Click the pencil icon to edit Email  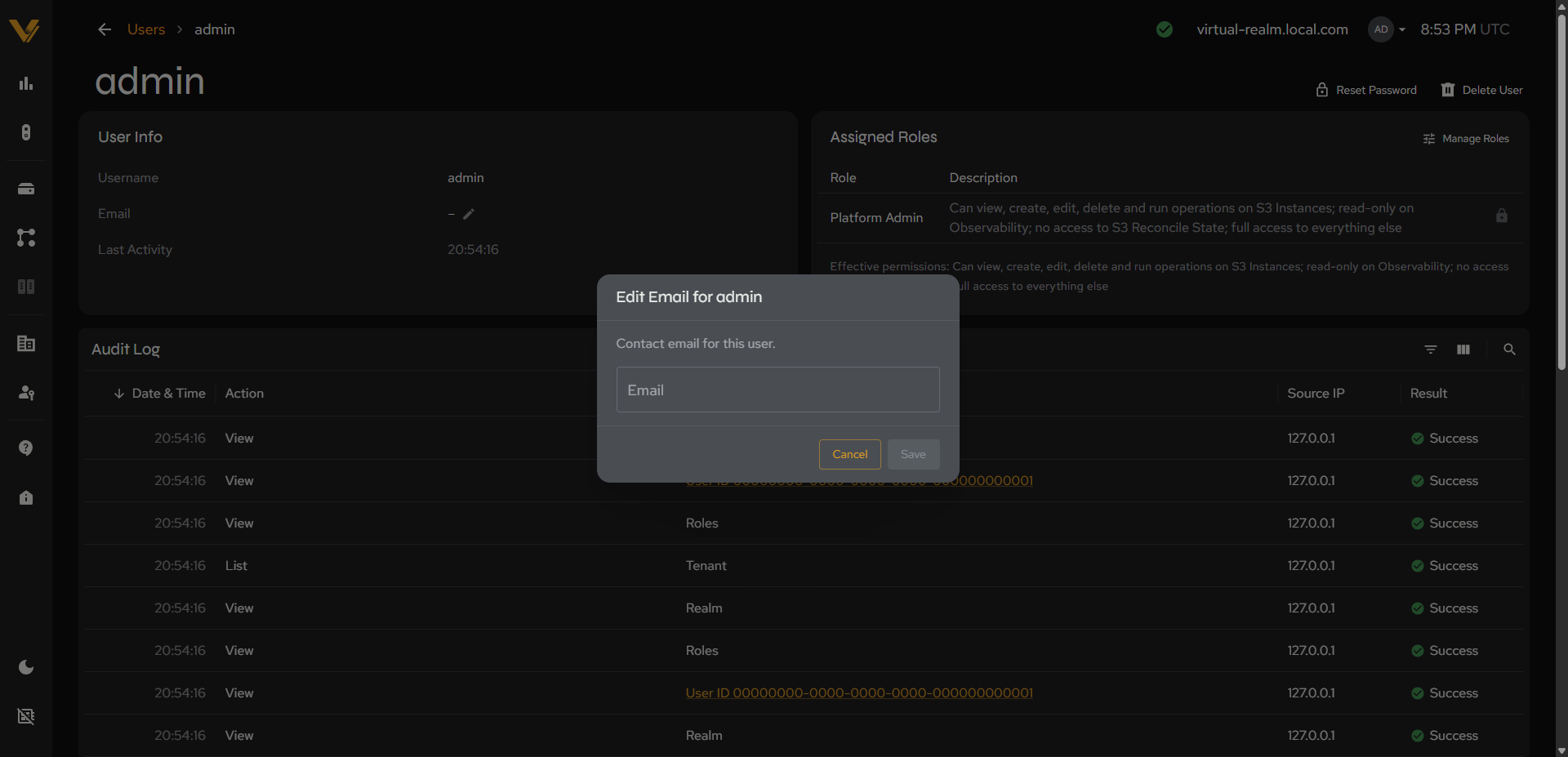(x=469, y=214)
